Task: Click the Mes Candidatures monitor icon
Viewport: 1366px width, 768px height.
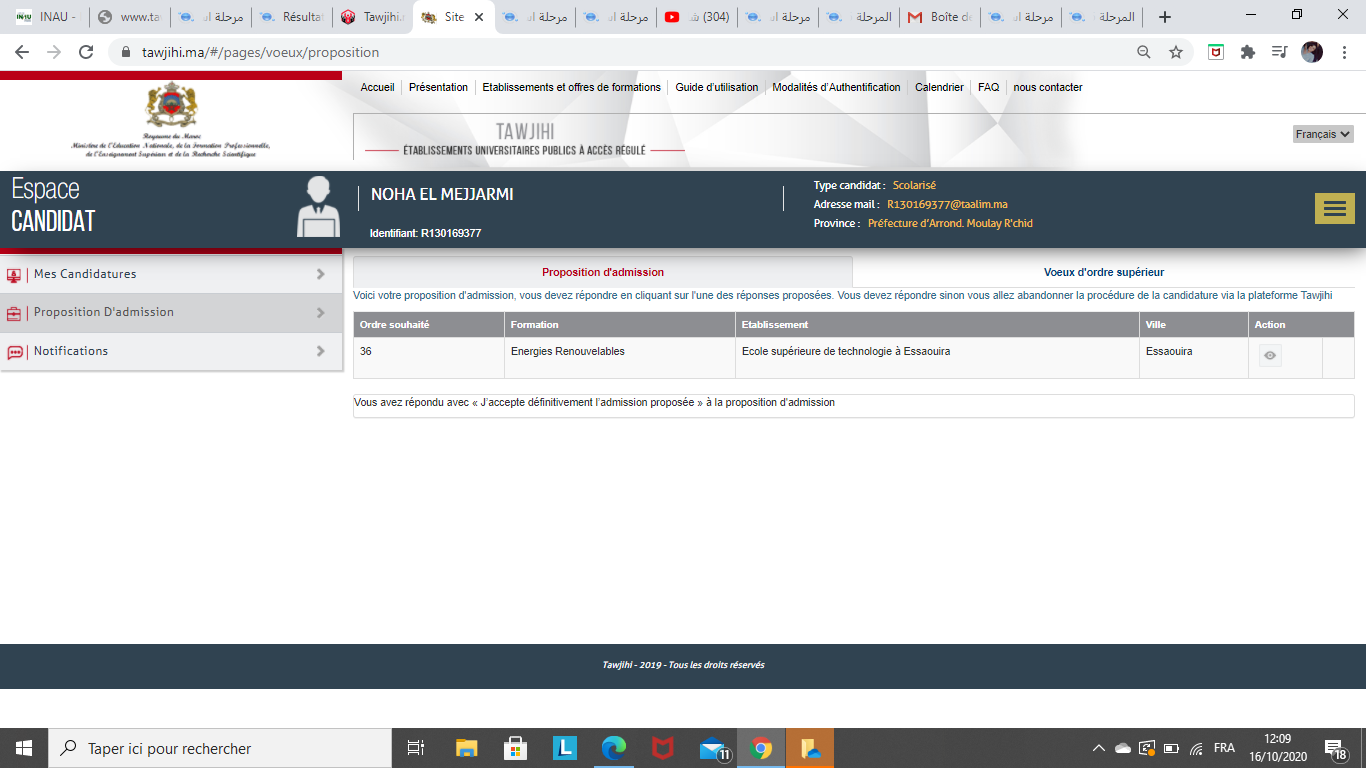Action: (x=15, y=275)
